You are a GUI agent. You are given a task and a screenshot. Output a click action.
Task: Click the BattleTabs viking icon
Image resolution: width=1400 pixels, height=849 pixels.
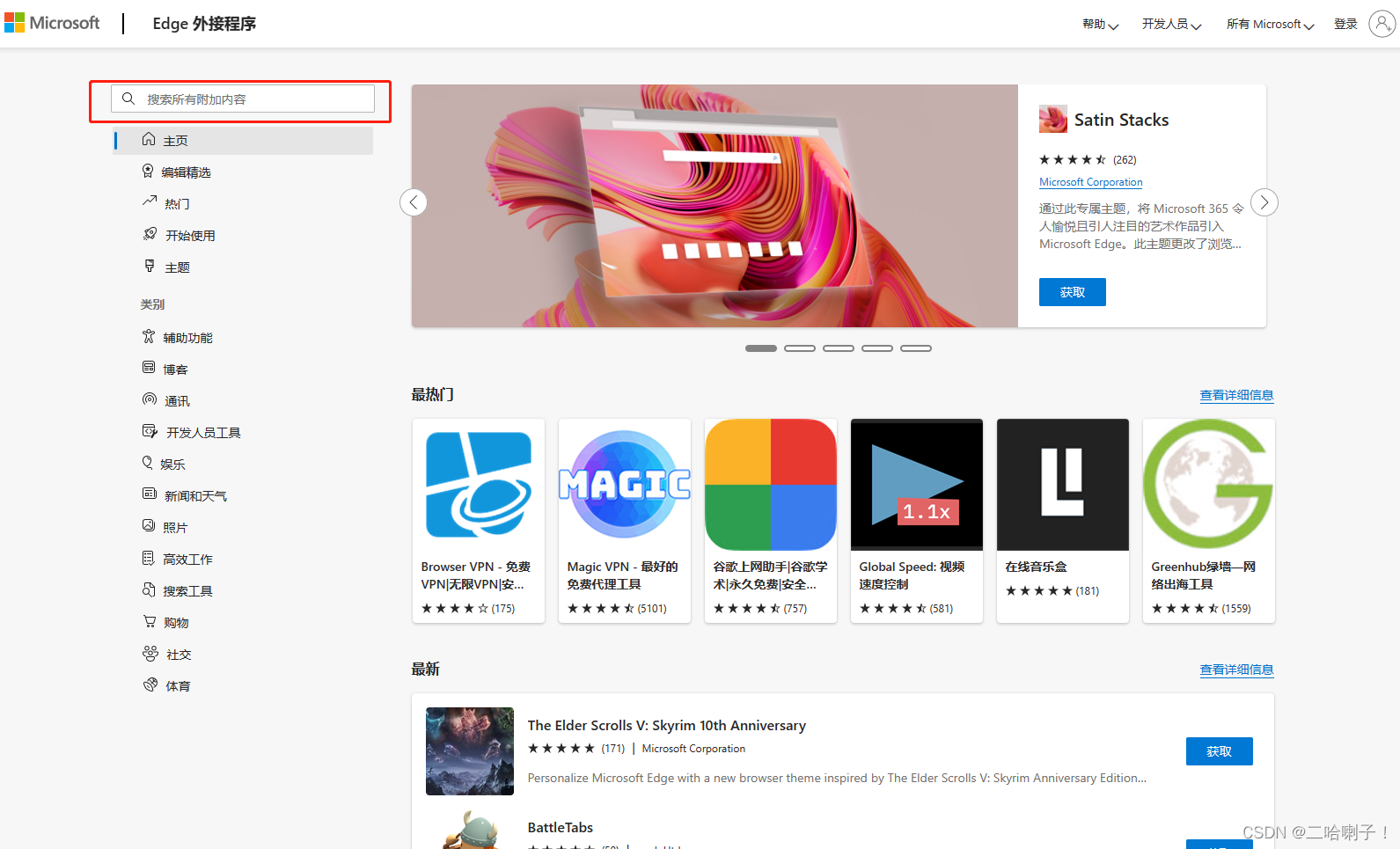[x=470, y=830]
